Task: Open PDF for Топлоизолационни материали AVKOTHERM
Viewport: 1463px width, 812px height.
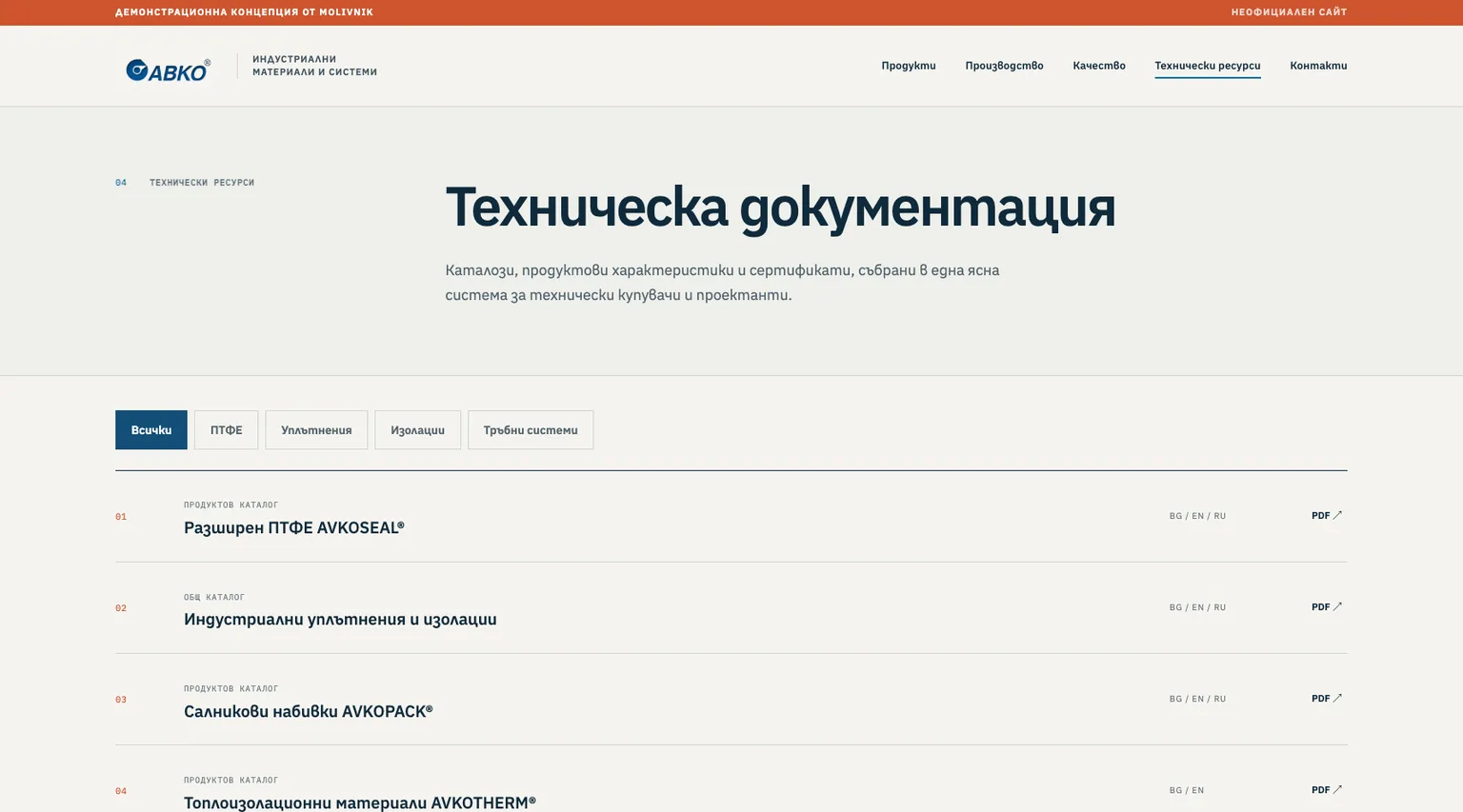Action: pos(1327,790)
